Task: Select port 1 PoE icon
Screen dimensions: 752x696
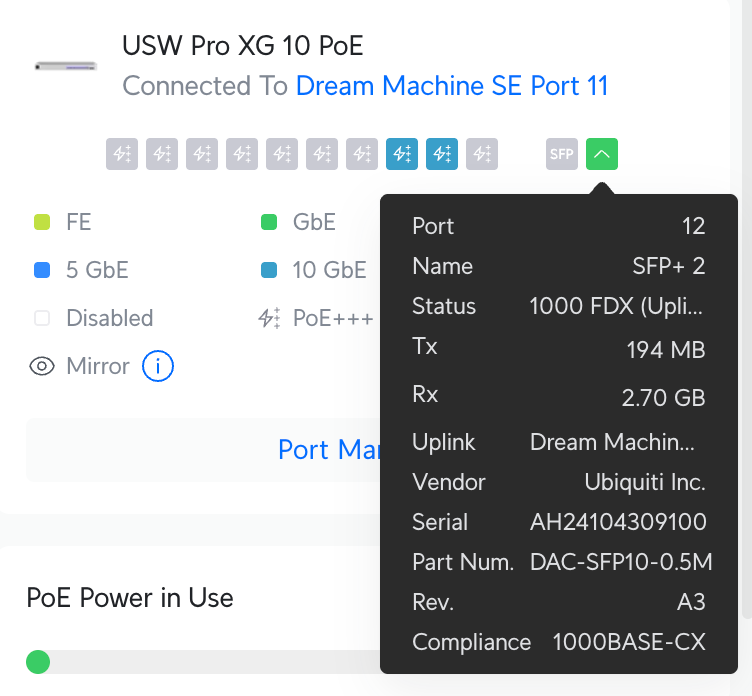Action: point(122,154)
